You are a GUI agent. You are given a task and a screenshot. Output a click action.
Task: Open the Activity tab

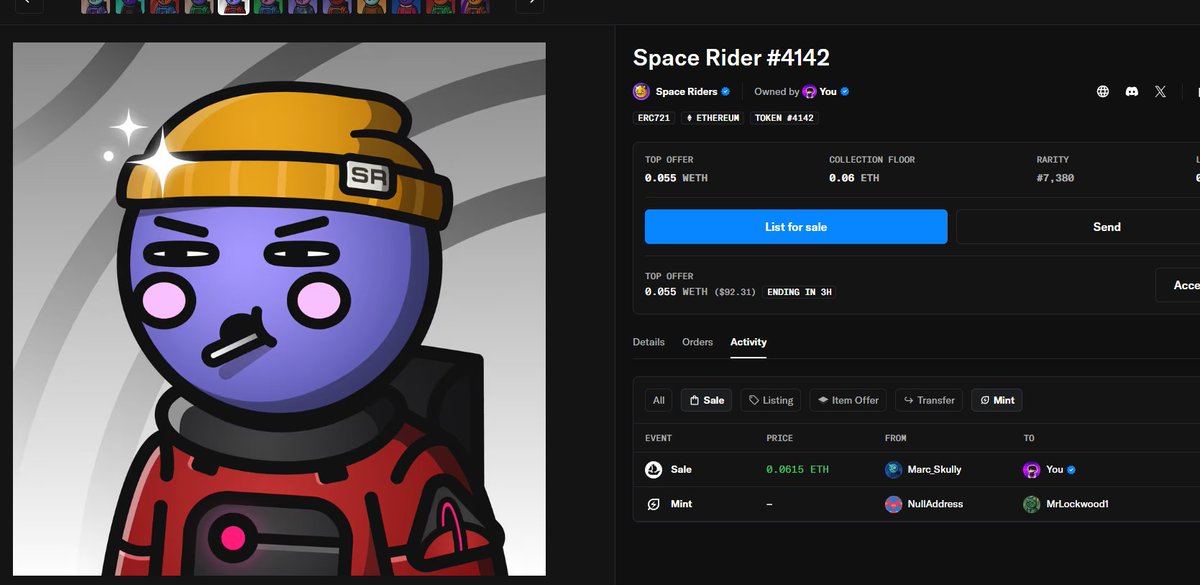pos(748,342)
